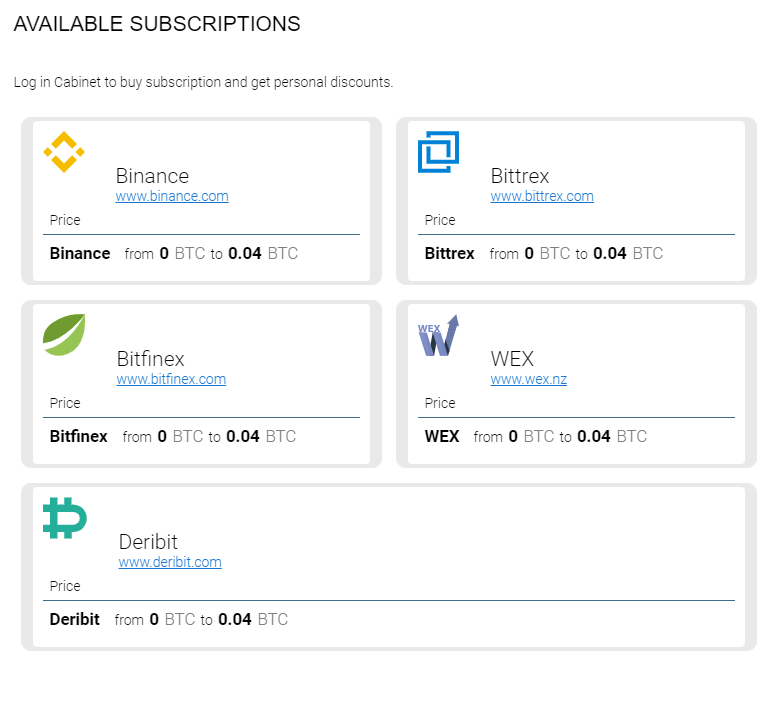Click the bold Bittrex price row label
This screenshot has width=774, height=706.
coord(449,253)
